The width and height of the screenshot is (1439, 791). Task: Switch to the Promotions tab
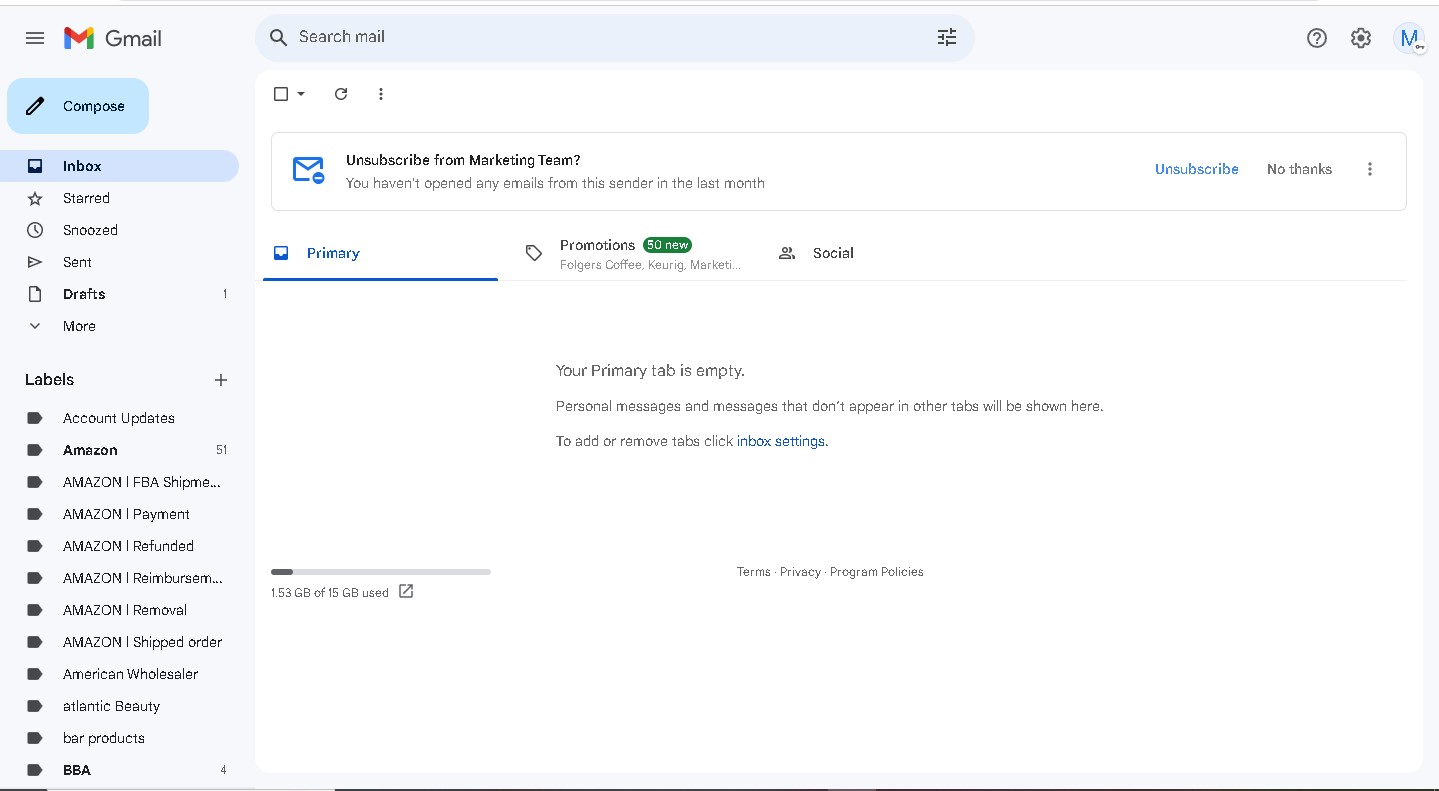pos(634,253)
